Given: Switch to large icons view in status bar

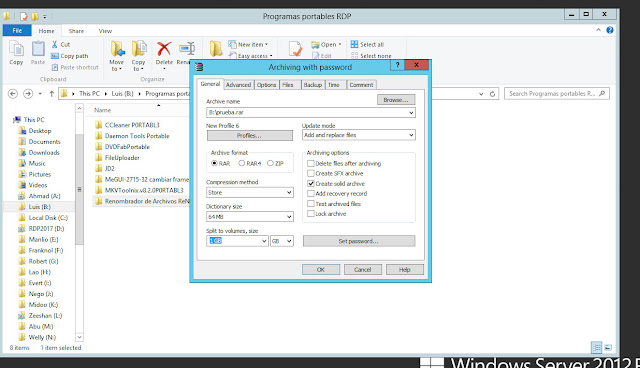Looking at the screenshot, I should pos(608,348).
